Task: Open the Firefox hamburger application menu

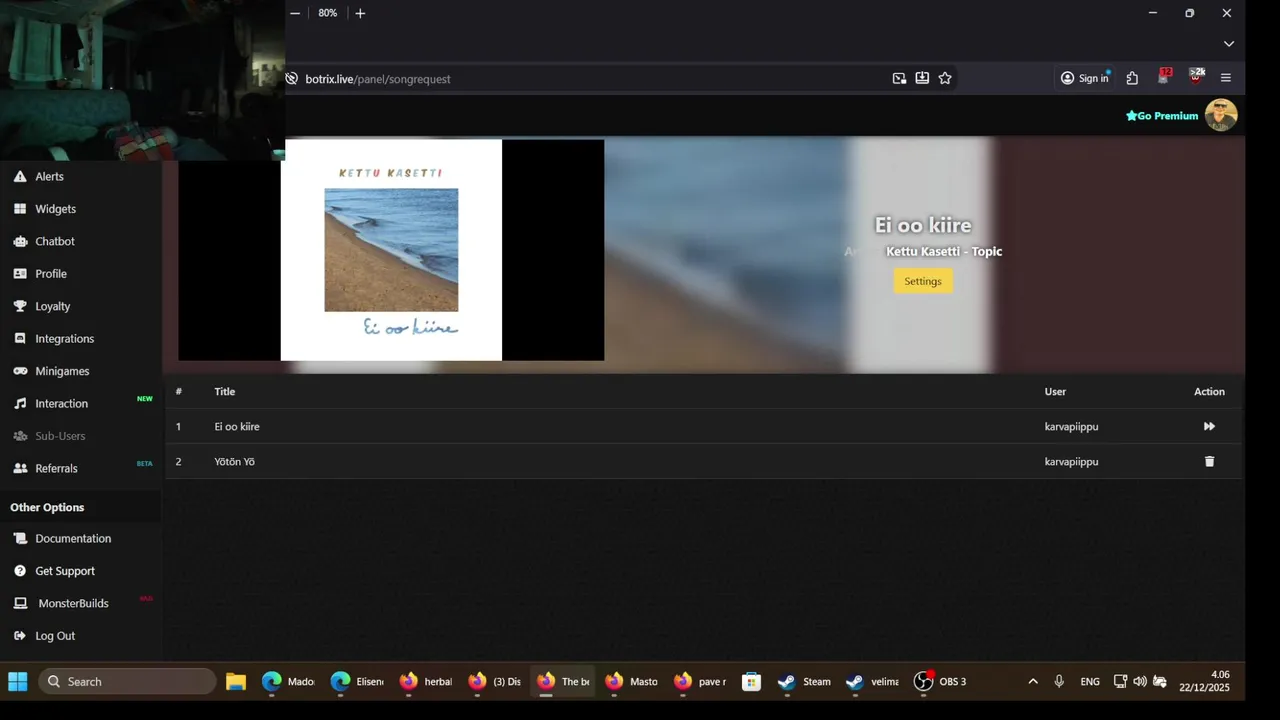Action: click(x=1226, y=78)
